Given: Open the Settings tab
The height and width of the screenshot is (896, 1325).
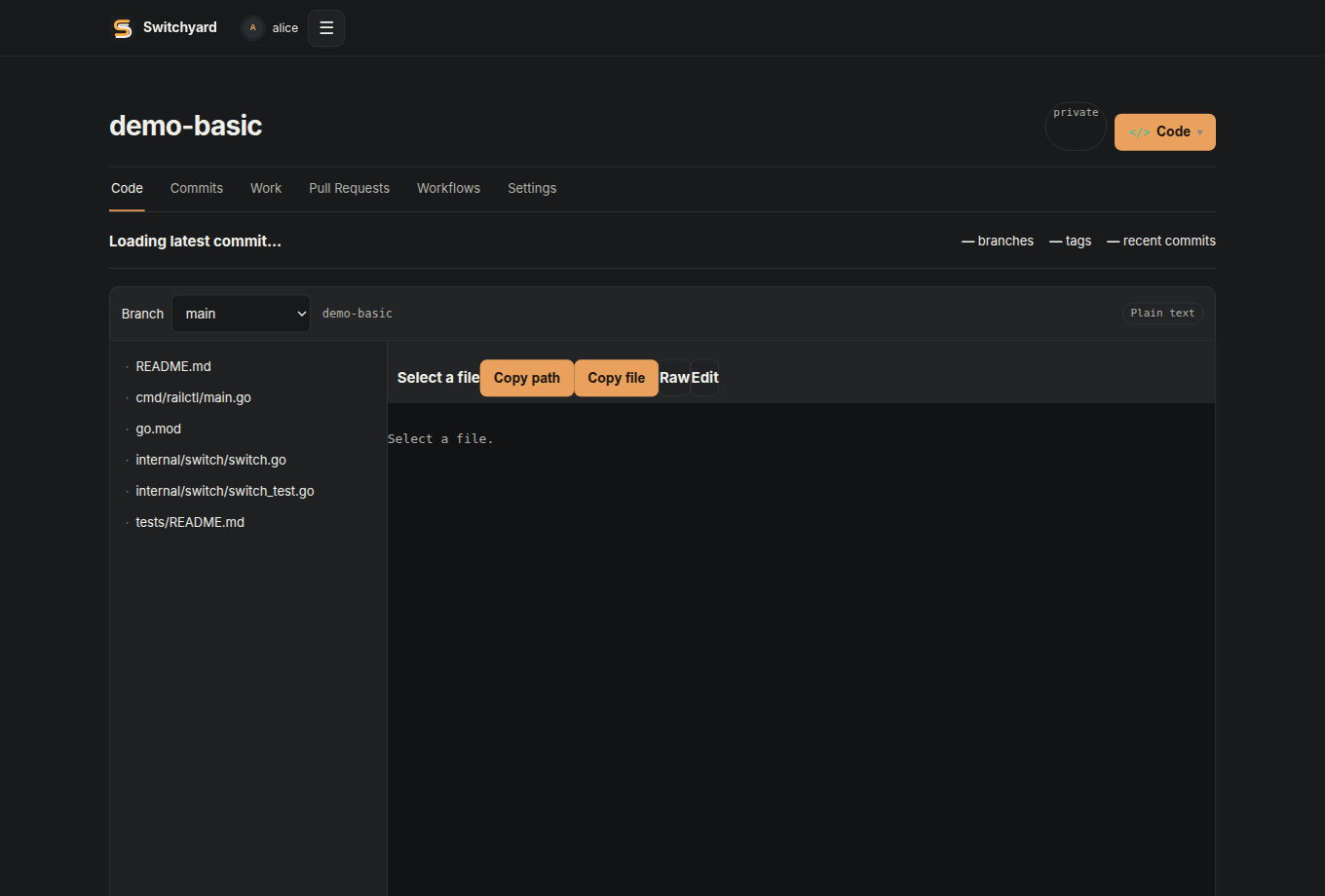Looking at the screenshot, I should coord(532,188).
